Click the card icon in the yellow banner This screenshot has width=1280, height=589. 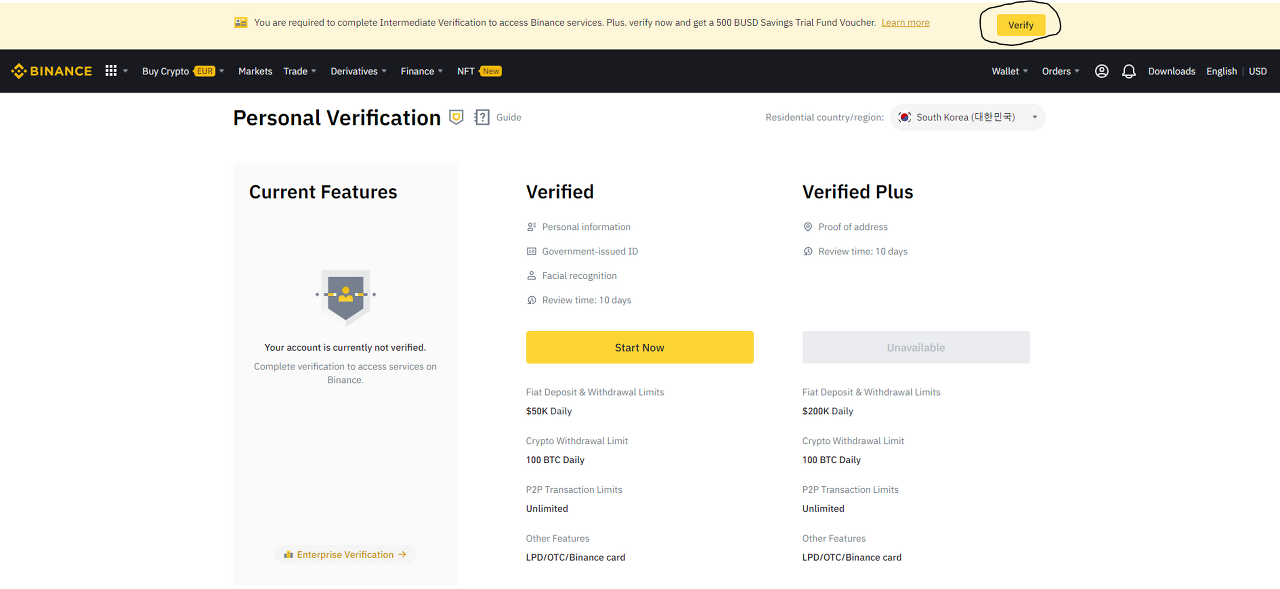[241, 22]
